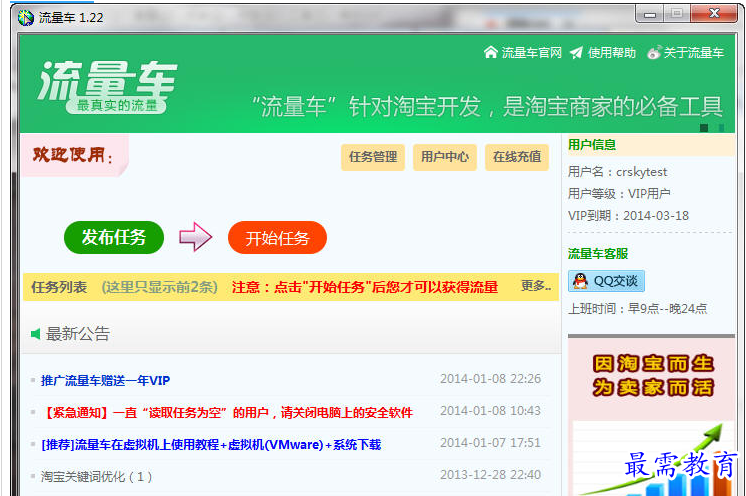The image size is (746, 496).
Task: Click the timestamp 2014-01-08 10:43
Action: [x=491, y=411]
